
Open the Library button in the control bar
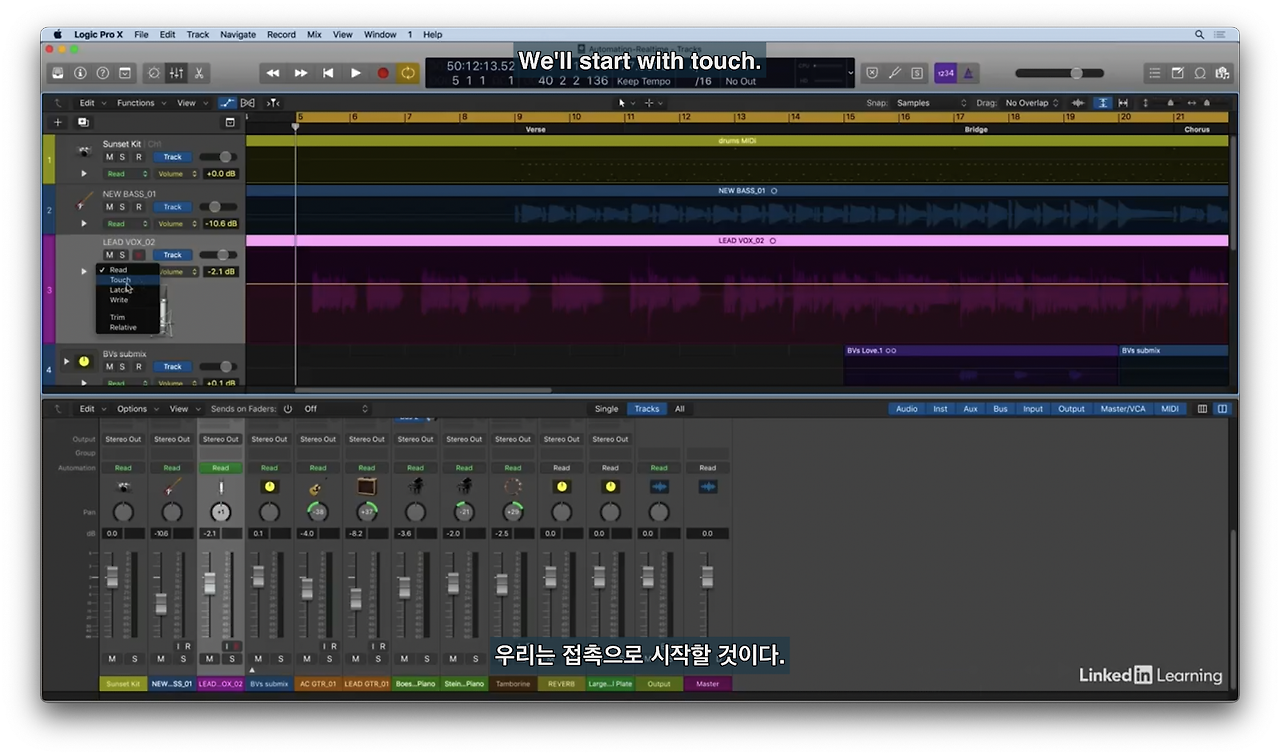point(58,73)
